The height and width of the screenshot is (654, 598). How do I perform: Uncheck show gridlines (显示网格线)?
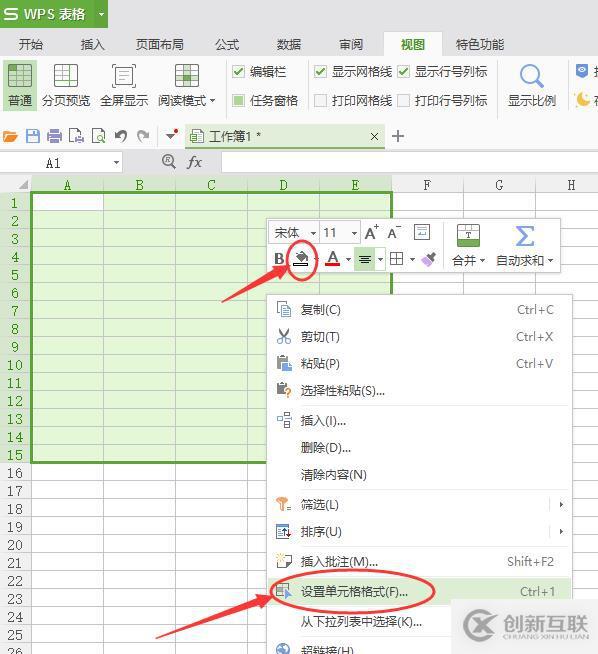tap(320, 72)
